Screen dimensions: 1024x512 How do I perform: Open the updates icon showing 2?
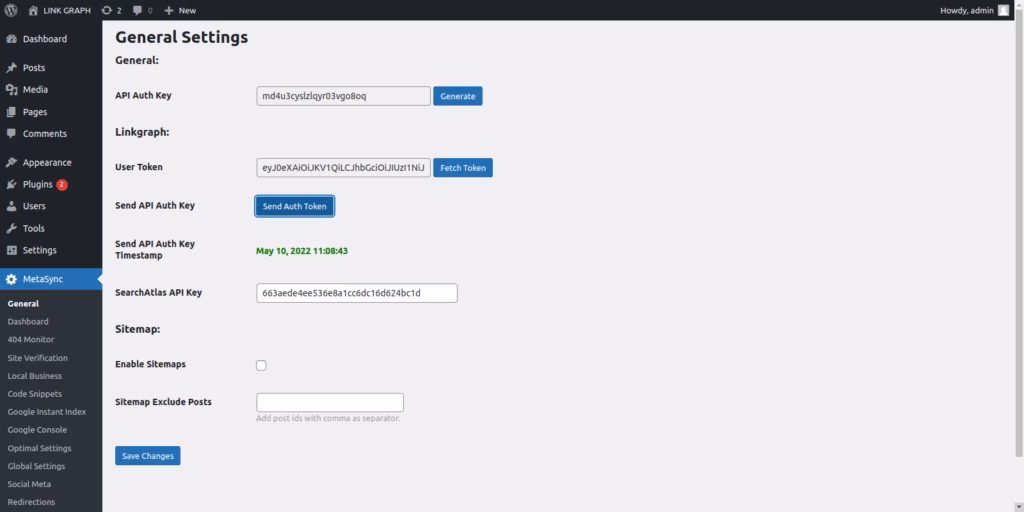[106, 10]
